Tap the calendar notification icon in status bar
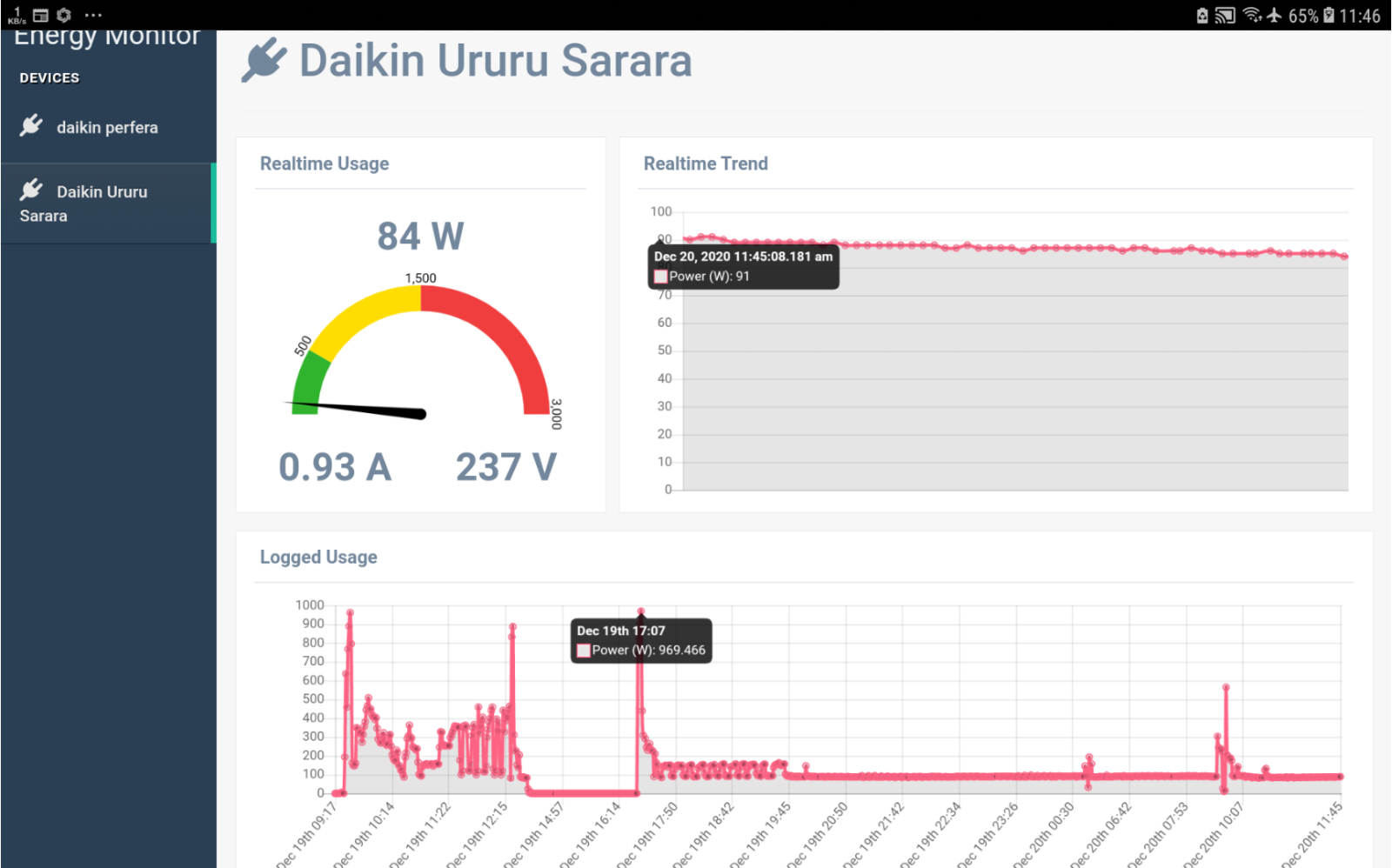 click(x=41, y=15)
